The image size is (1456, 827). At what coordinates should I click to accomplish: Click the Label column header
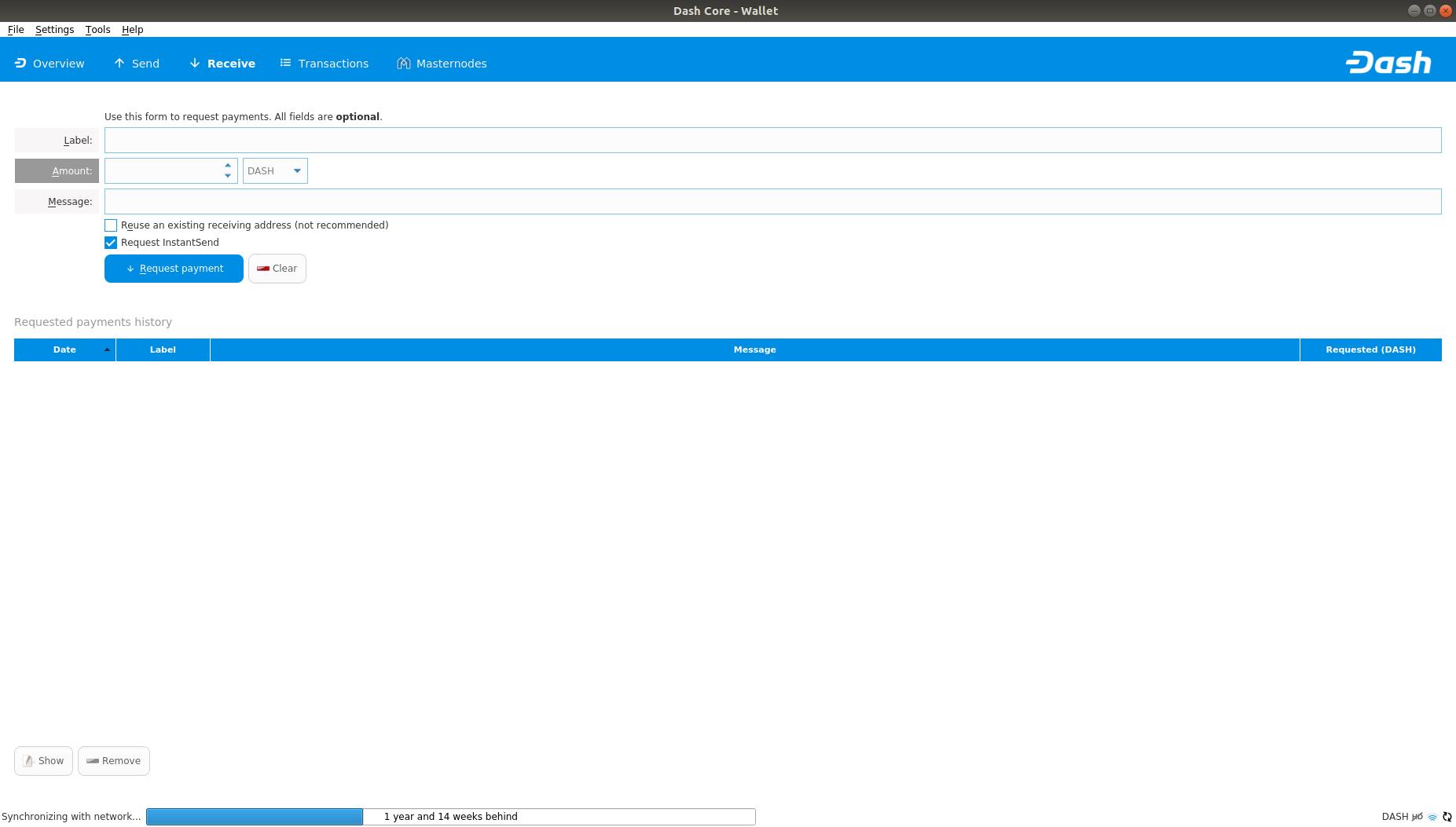click(x=163, y=350)
